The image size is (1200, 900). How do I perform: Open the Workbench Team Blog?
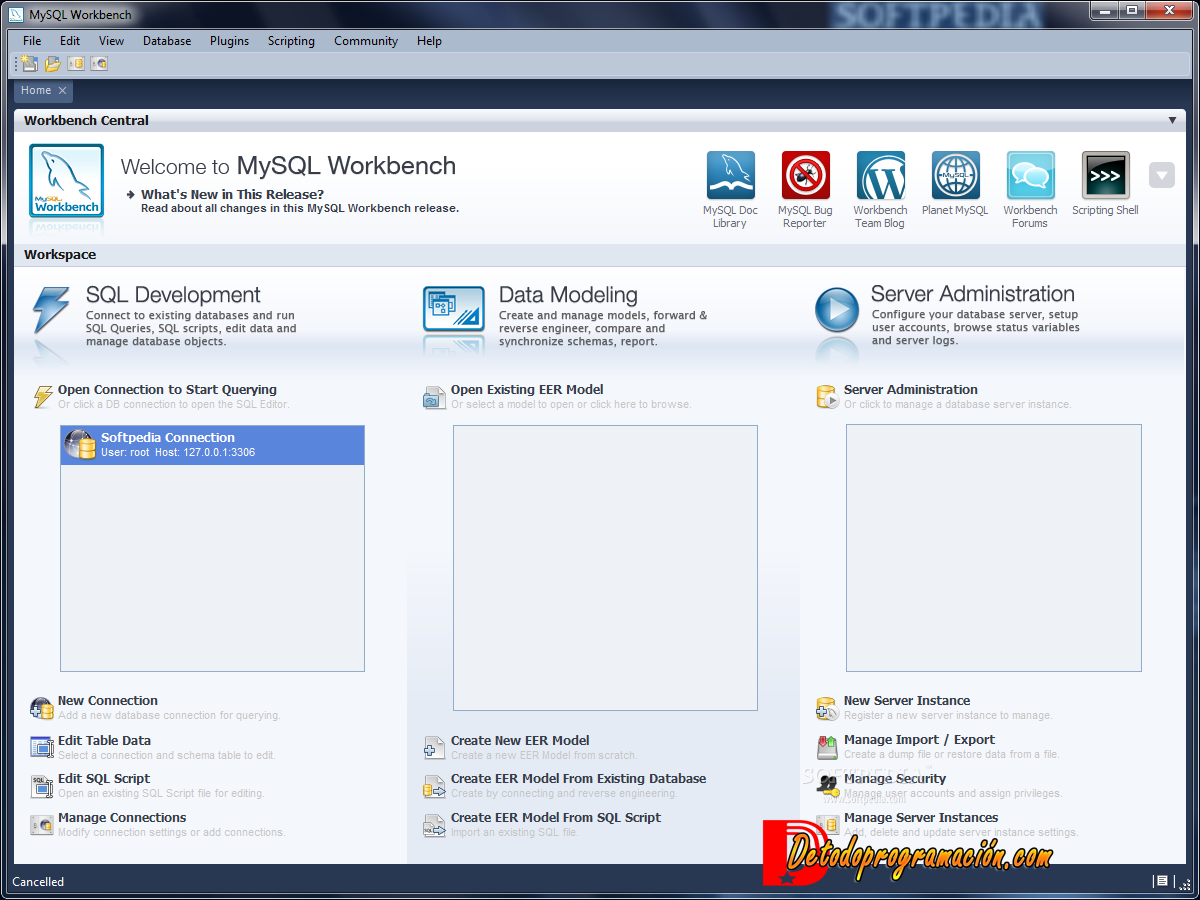880,176
